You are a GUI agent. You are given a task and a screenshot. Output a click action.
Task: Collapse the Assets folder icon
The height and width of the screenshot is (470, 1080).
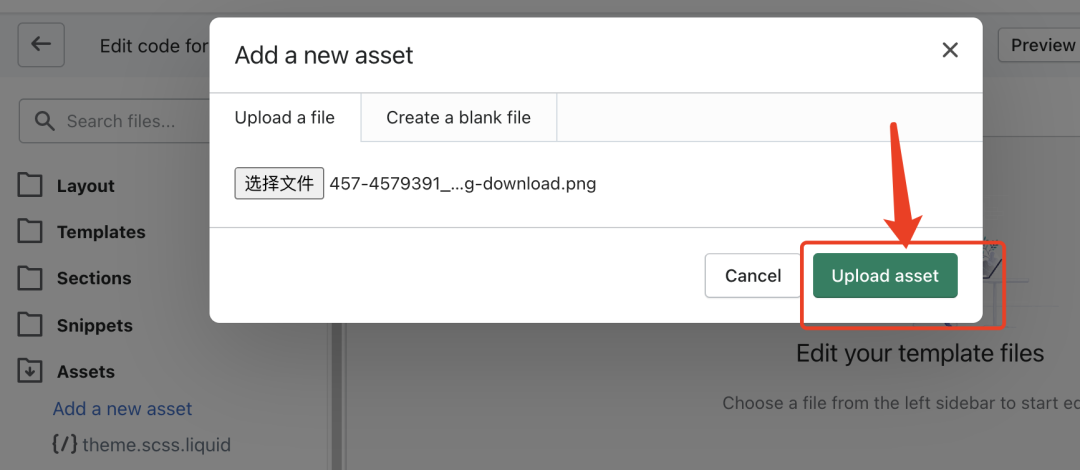(x=30, y=371)
